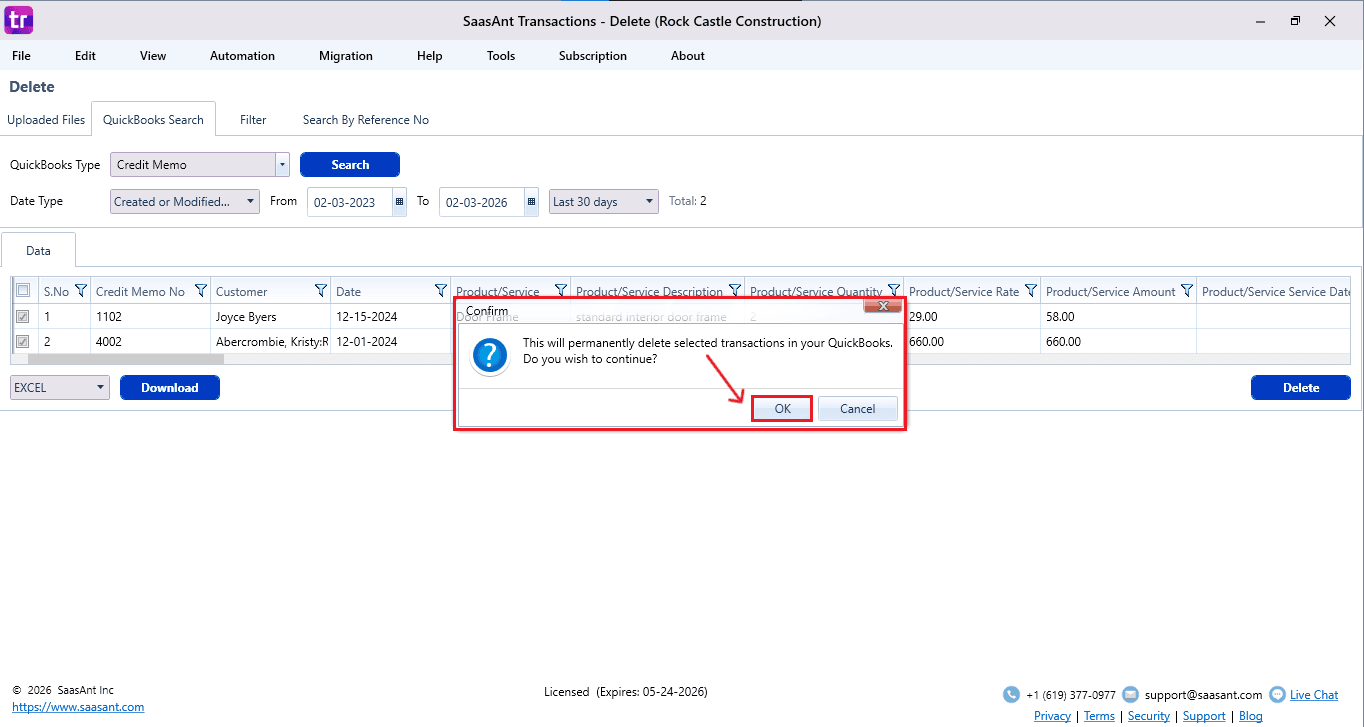Open the Subscription menu
1364x727 pixels.
click(593, 56)
